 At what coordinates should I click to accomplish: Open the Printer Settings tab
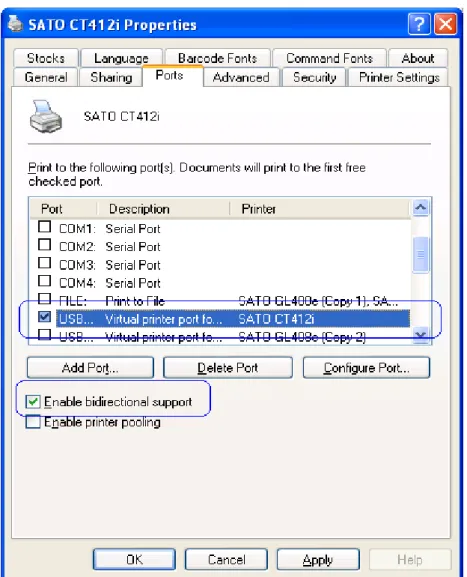point(399,77)
